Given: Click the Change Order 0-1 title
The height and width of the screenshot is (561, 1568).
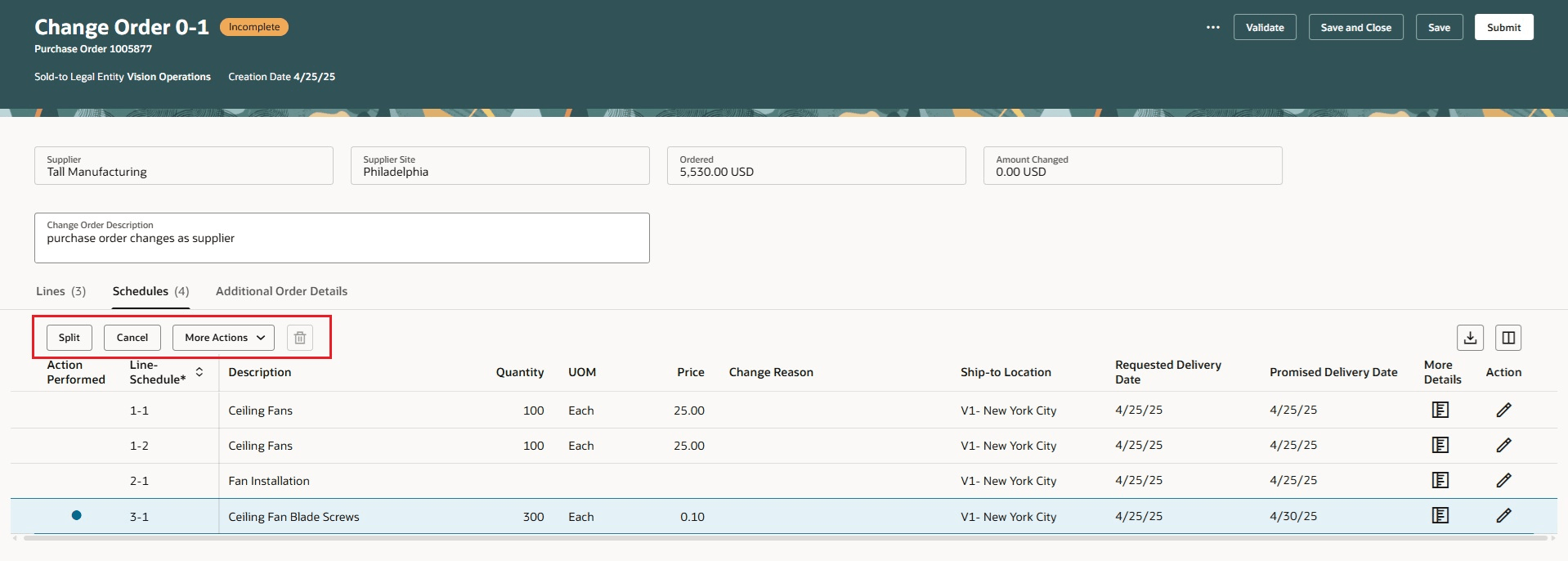Looking at the screenshot, I should 122,27.
